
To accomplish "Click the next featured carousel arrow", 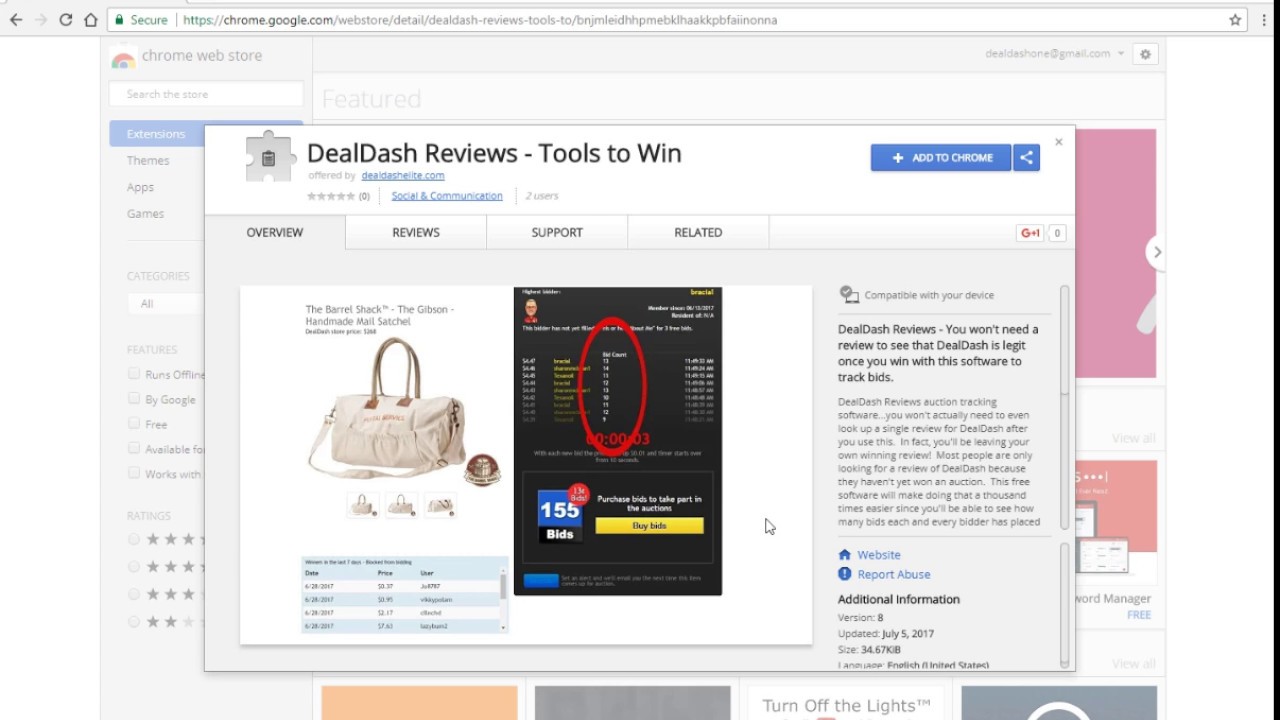I will tap(1157, 252).
